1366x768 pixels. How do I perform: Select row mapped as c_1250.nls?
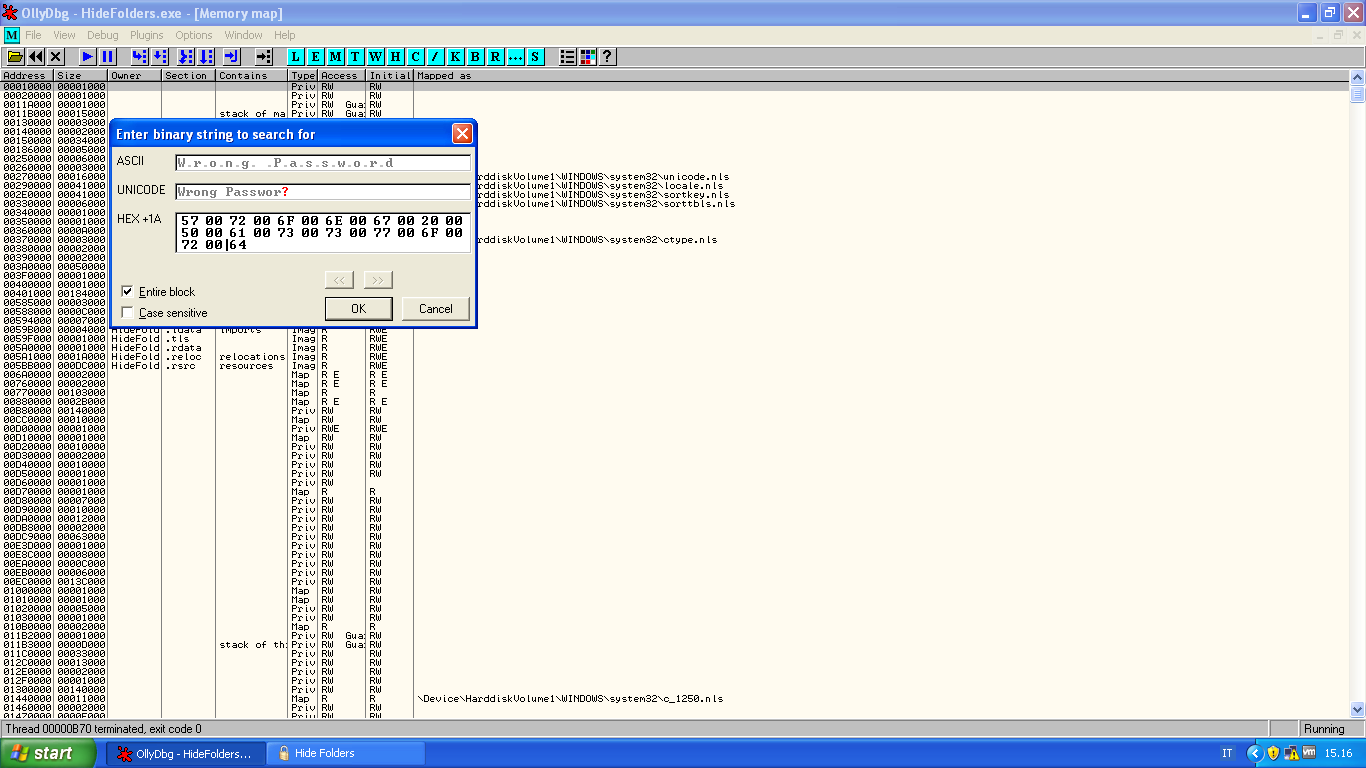[674, 698]
